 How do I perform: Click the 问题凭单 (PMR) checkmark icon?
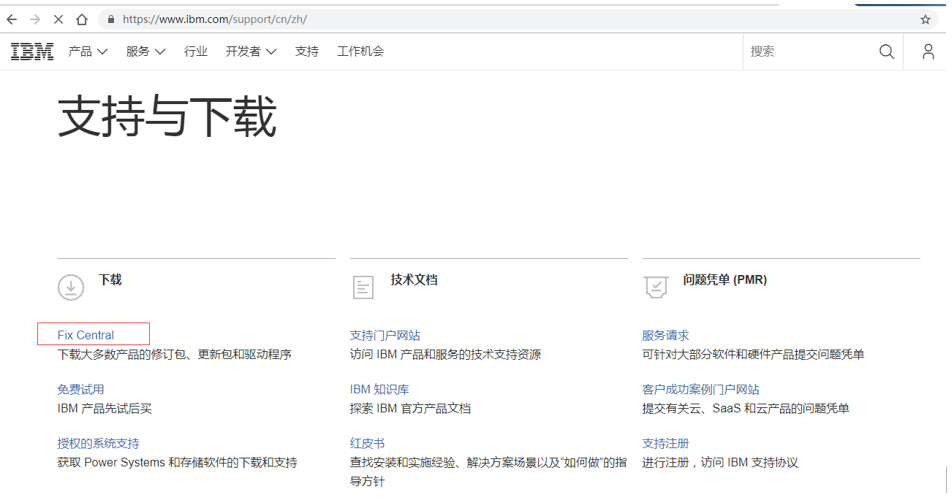[656, 287]
